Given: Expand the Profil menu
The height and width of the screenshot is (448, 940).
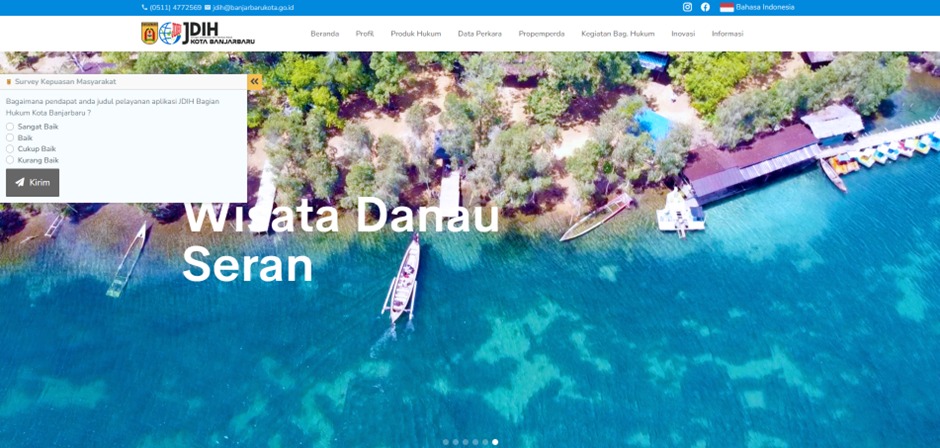Looking at the screenshot, I should point(364,34).
